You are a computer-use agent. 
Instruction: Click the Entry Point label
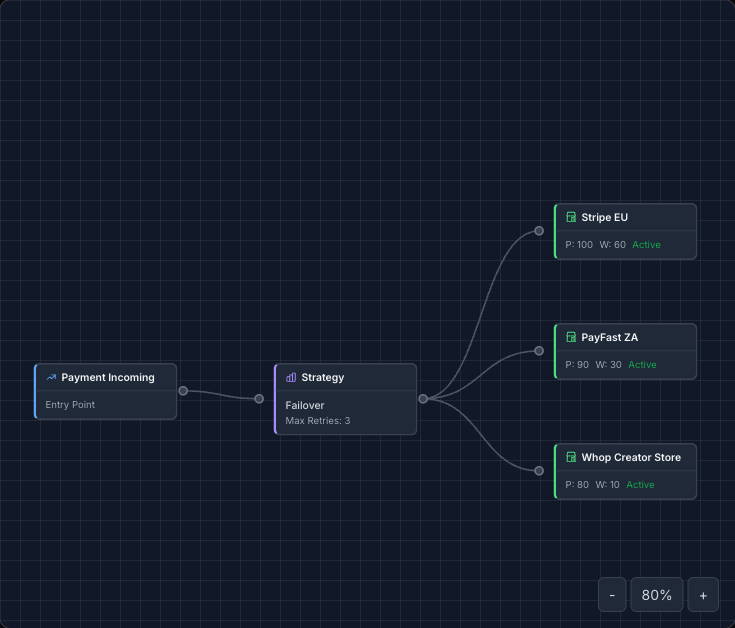point(70,404)
